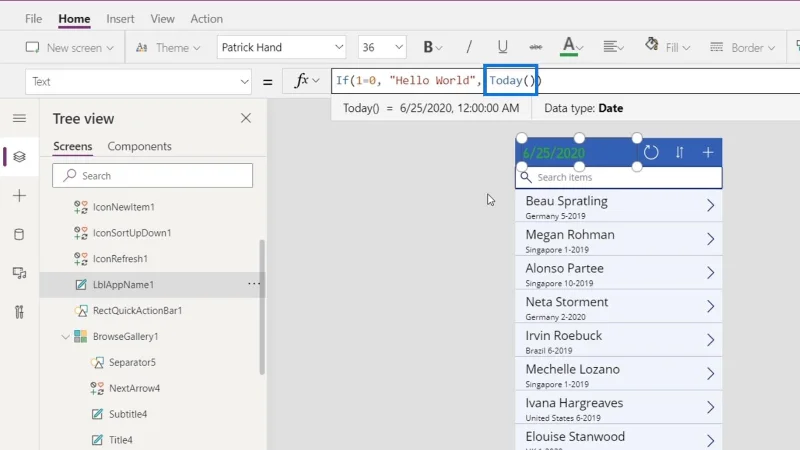Click the Search items field

[618, 177]
